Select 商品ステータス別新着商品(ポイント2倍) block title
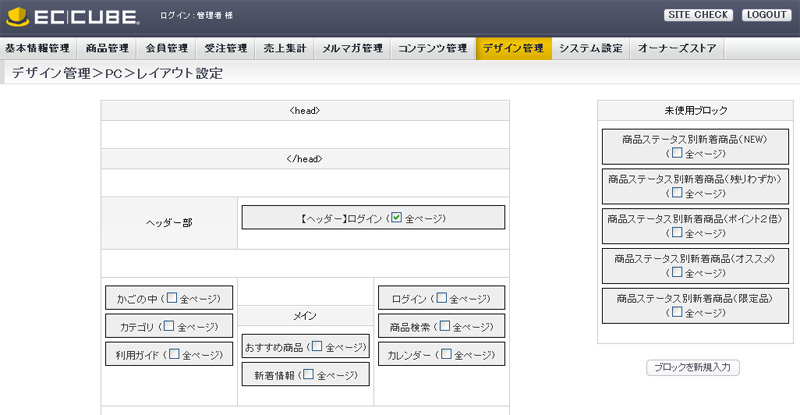Viewport: 800px width, 415px height. click(695, 219)
